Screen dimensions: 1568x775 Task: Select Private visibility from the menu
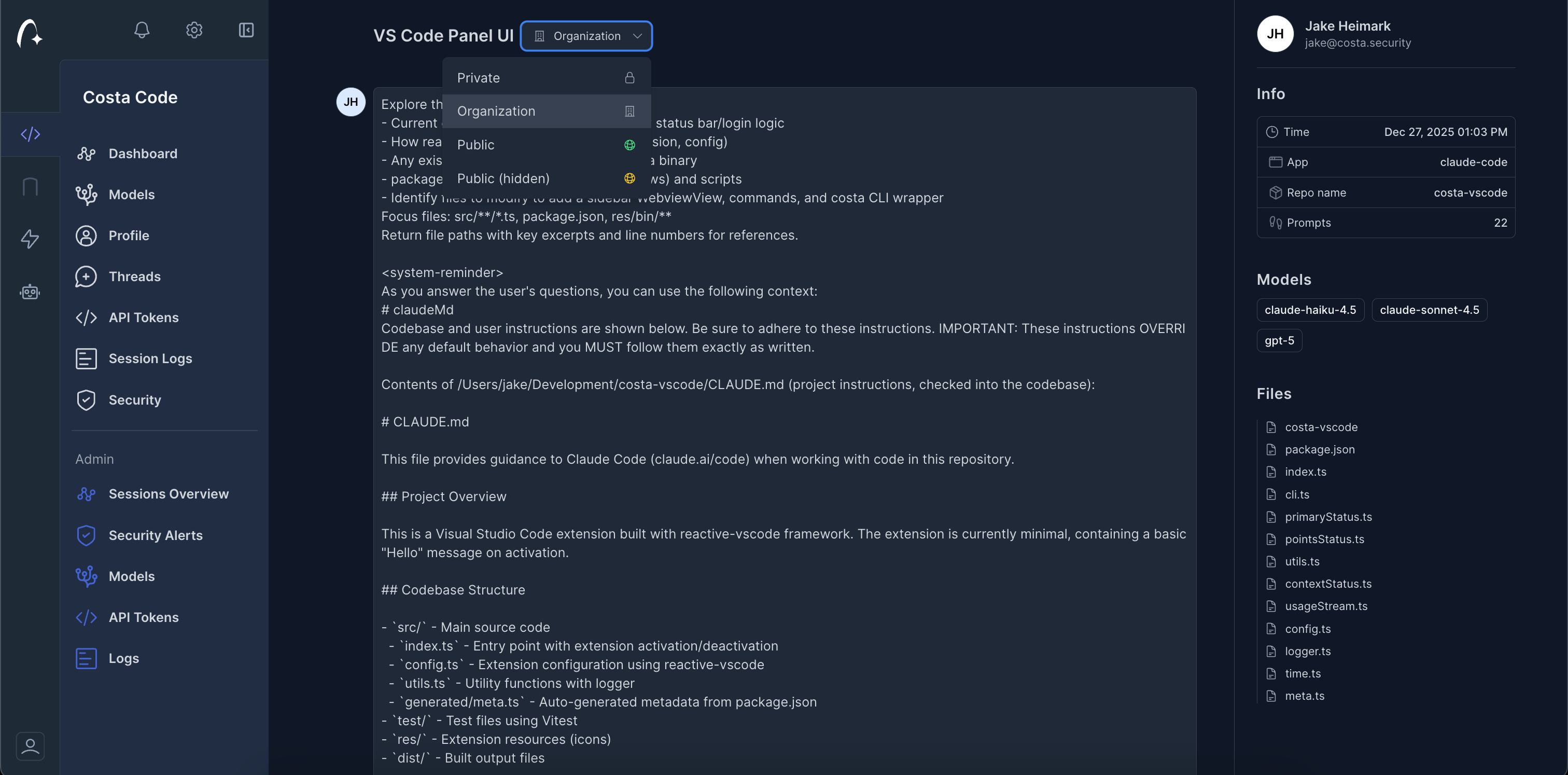coord(546,77)
